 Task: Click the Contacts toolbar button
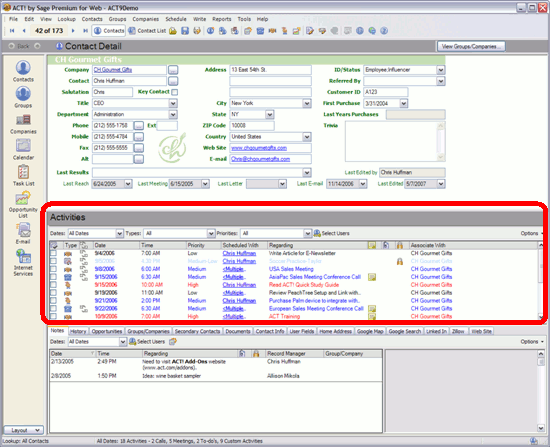point(109,31)
